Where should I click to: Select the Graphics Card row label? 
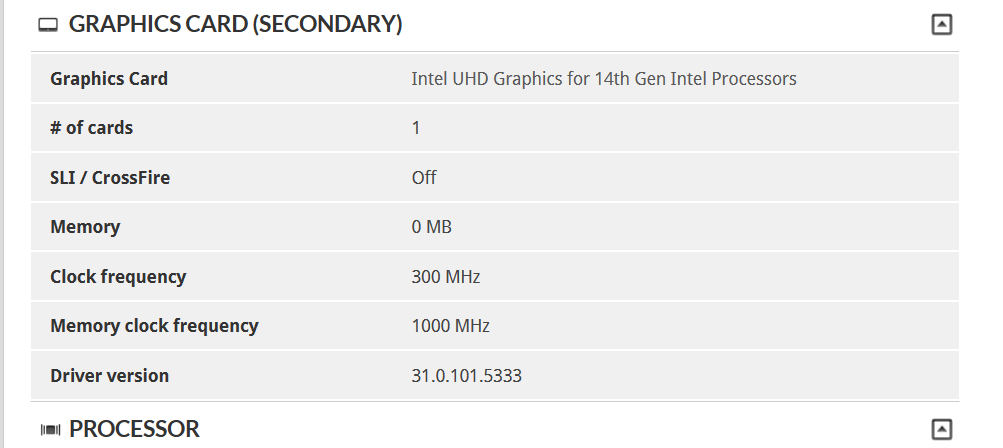[109, 78]
